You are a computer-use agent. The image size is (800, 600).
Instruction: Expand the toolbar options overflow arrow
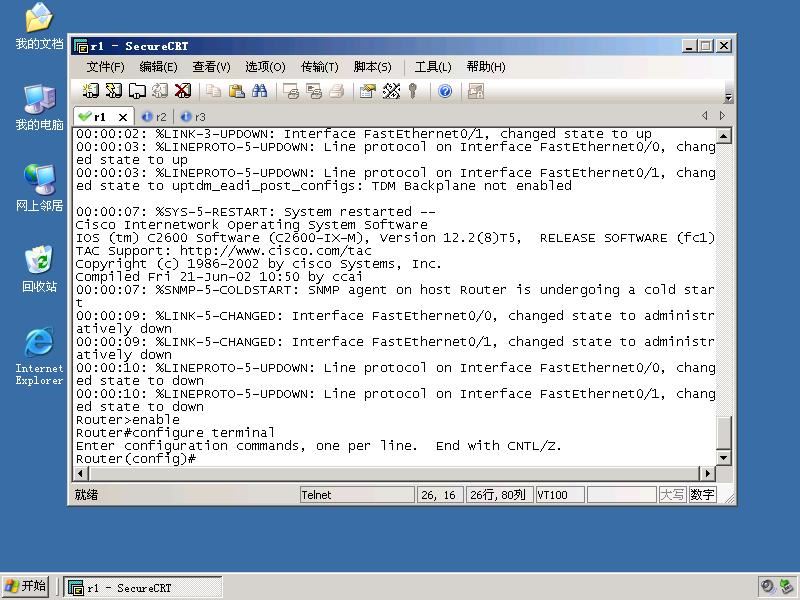point(729,96)
